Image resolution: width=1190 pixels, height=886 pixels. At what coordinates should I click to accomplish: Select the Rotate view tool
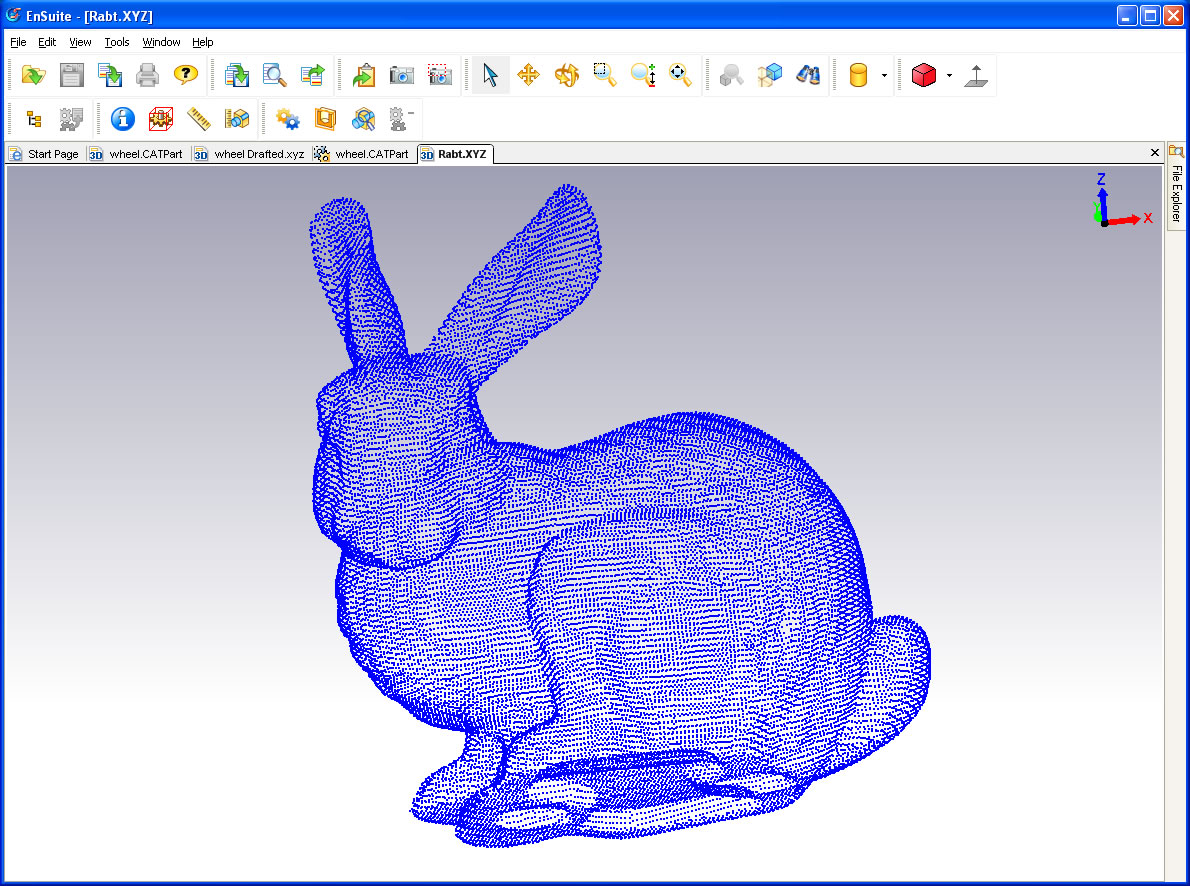566,75
